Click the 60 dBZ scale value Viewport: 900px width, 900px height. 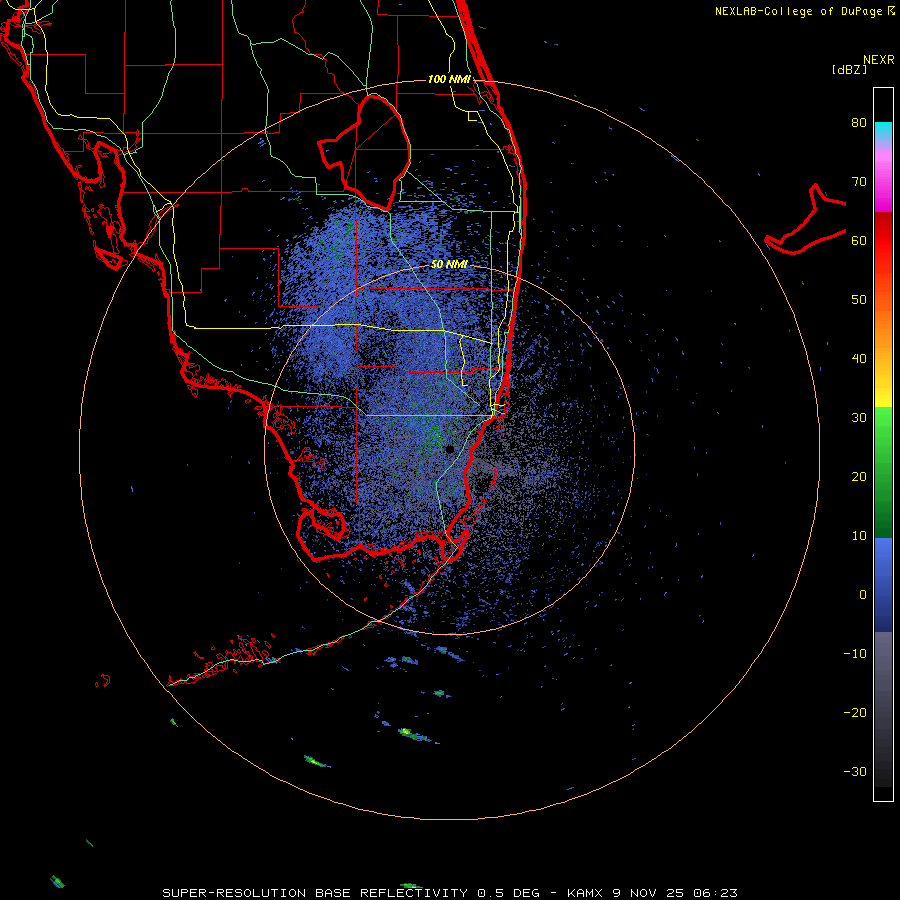coord(859,240)
